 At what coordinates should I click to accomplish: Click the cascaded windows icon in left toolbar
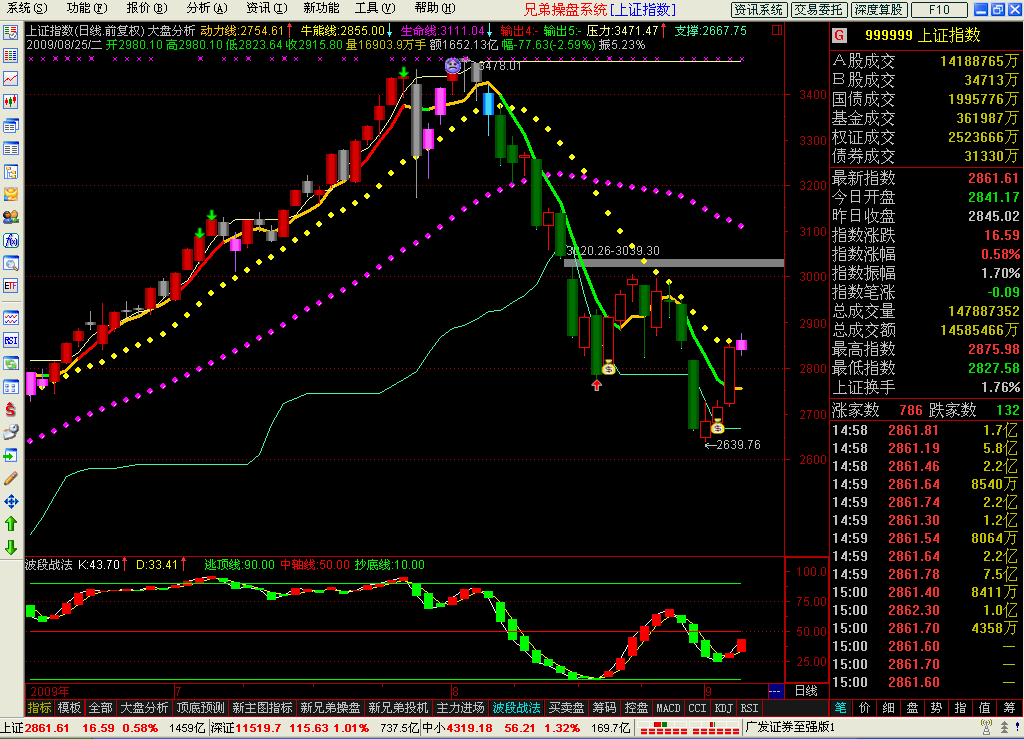click(10, 125)
